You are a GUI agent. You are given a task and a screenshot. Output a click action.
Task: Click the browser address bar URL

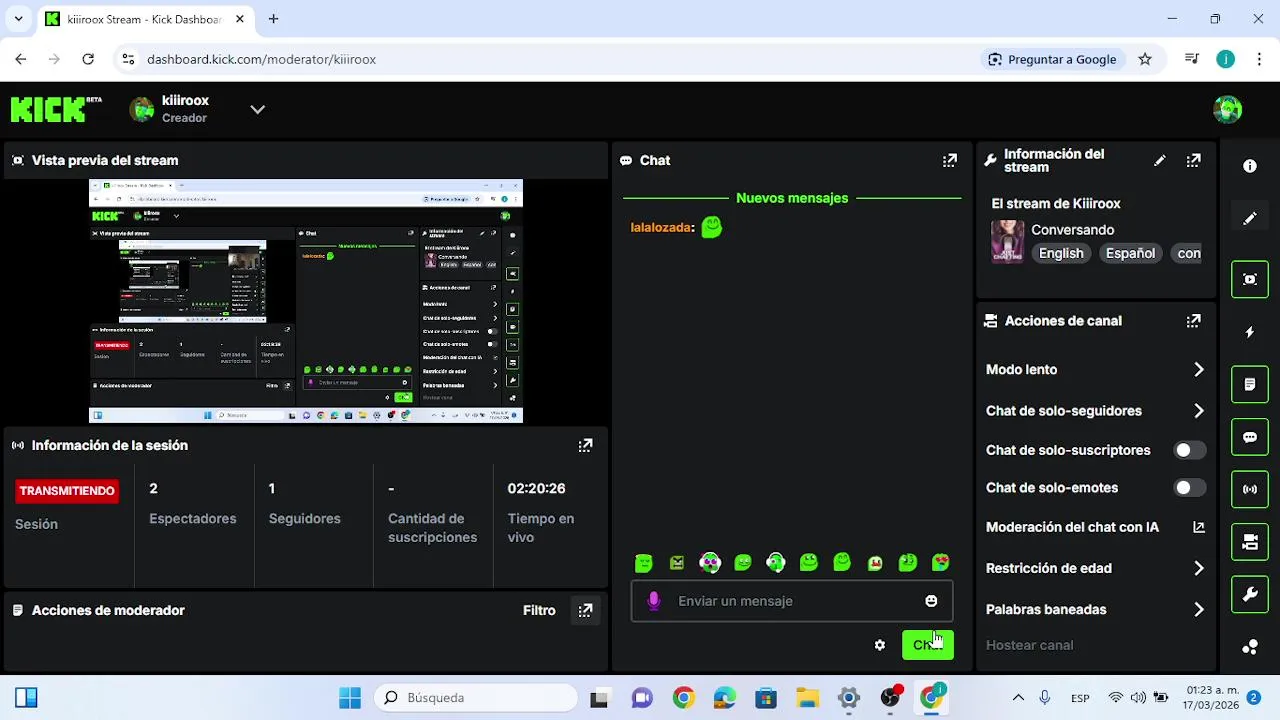tap(261, 59)
